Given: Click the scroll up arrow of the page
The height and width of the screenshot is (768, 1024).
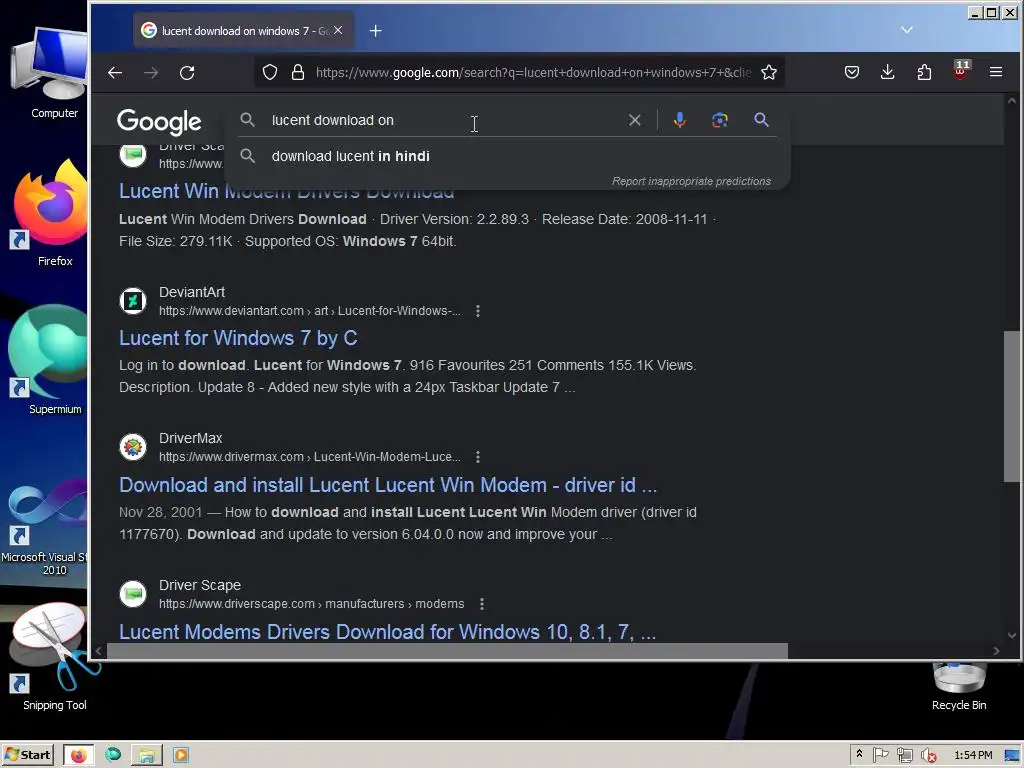Looking at the screenshot, I should [1012, 101].
